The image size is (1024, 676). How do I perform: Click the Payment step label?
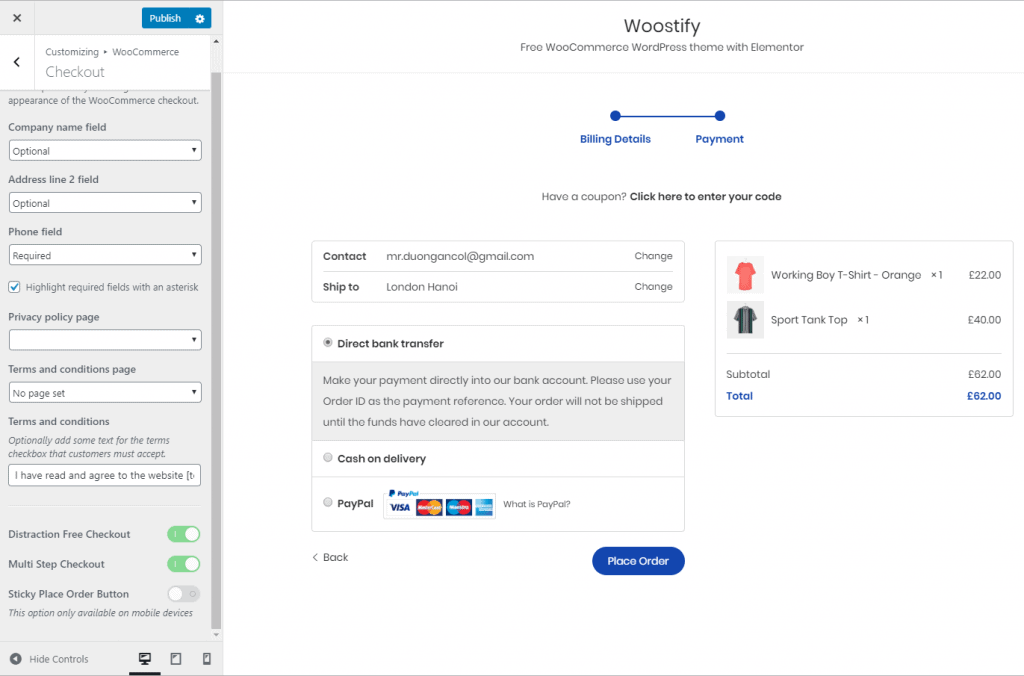(720, 139)
